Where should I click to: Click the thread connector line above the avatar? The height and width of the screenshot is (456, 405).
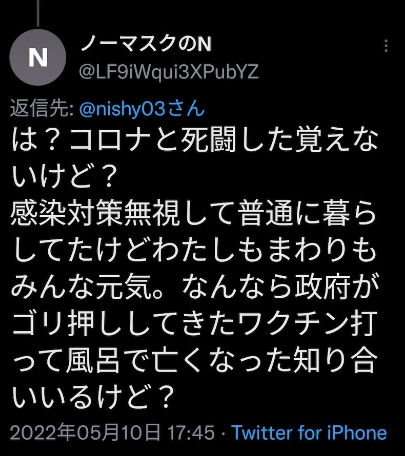(38, 13)
